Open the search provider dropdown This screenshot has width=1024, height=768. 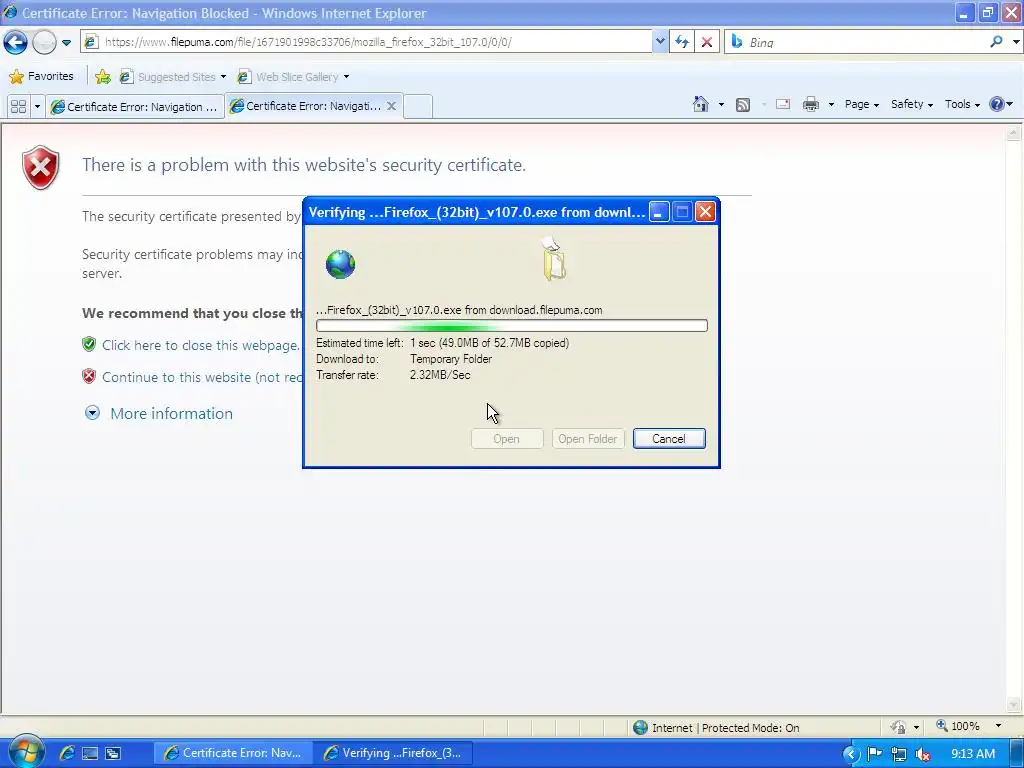[1016, 42]
